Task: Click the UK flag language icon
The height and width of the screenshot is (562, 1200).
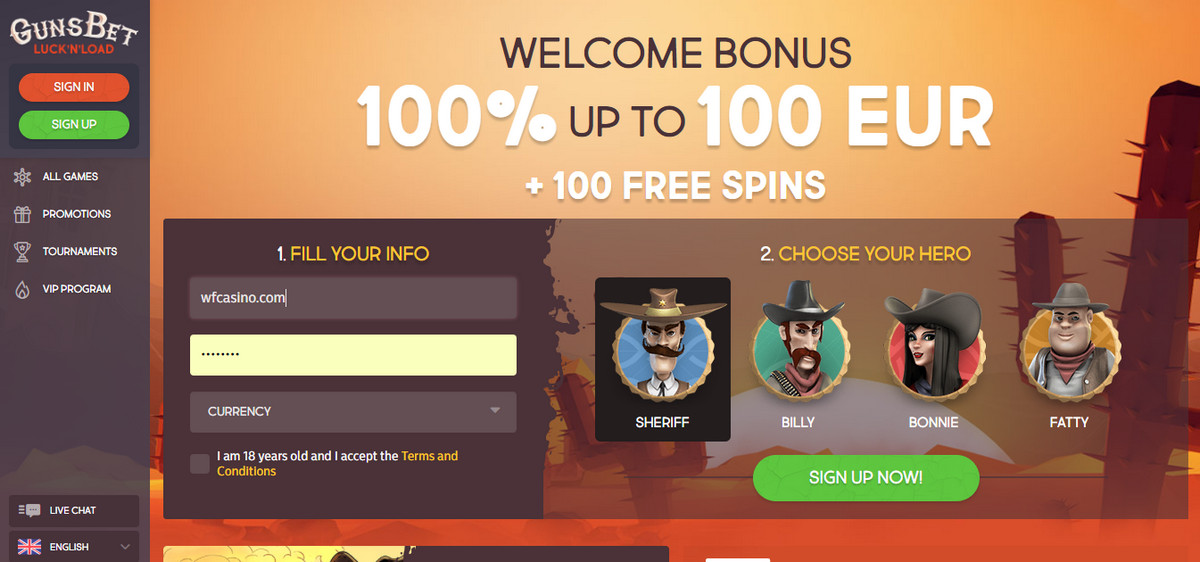Action: (x=30, y=547)
